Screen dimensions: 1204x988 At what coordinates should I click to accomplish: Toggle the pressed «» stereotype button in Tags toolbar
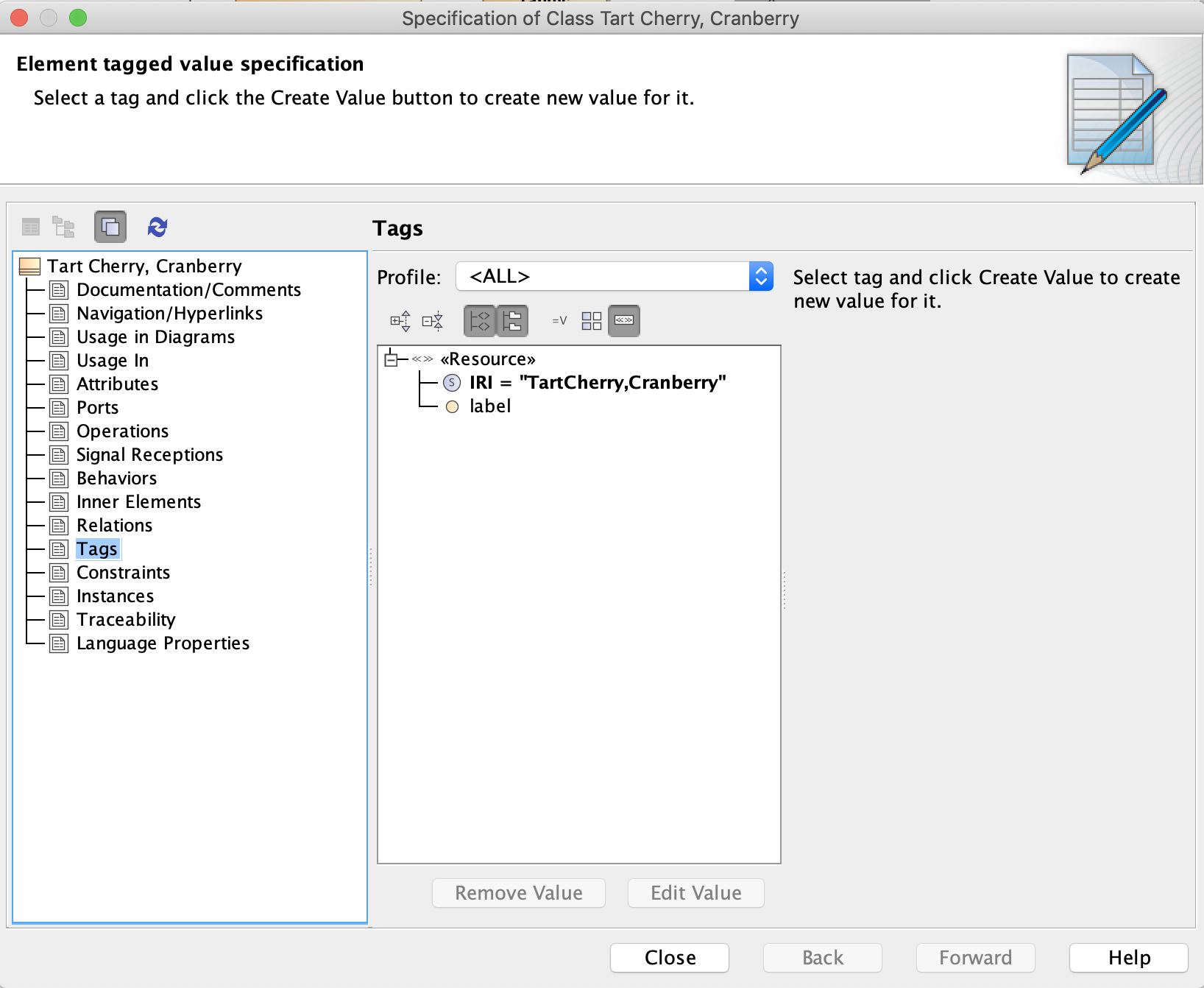(x=624, y=321)
